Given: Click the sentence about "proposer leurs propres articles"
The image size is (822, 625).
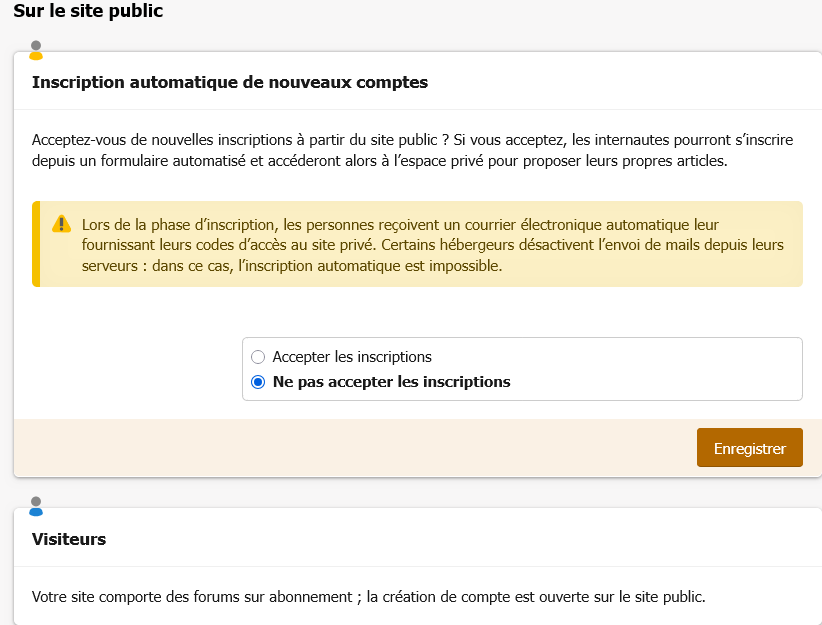Looking at the screenshot, I should click(380, 160).
